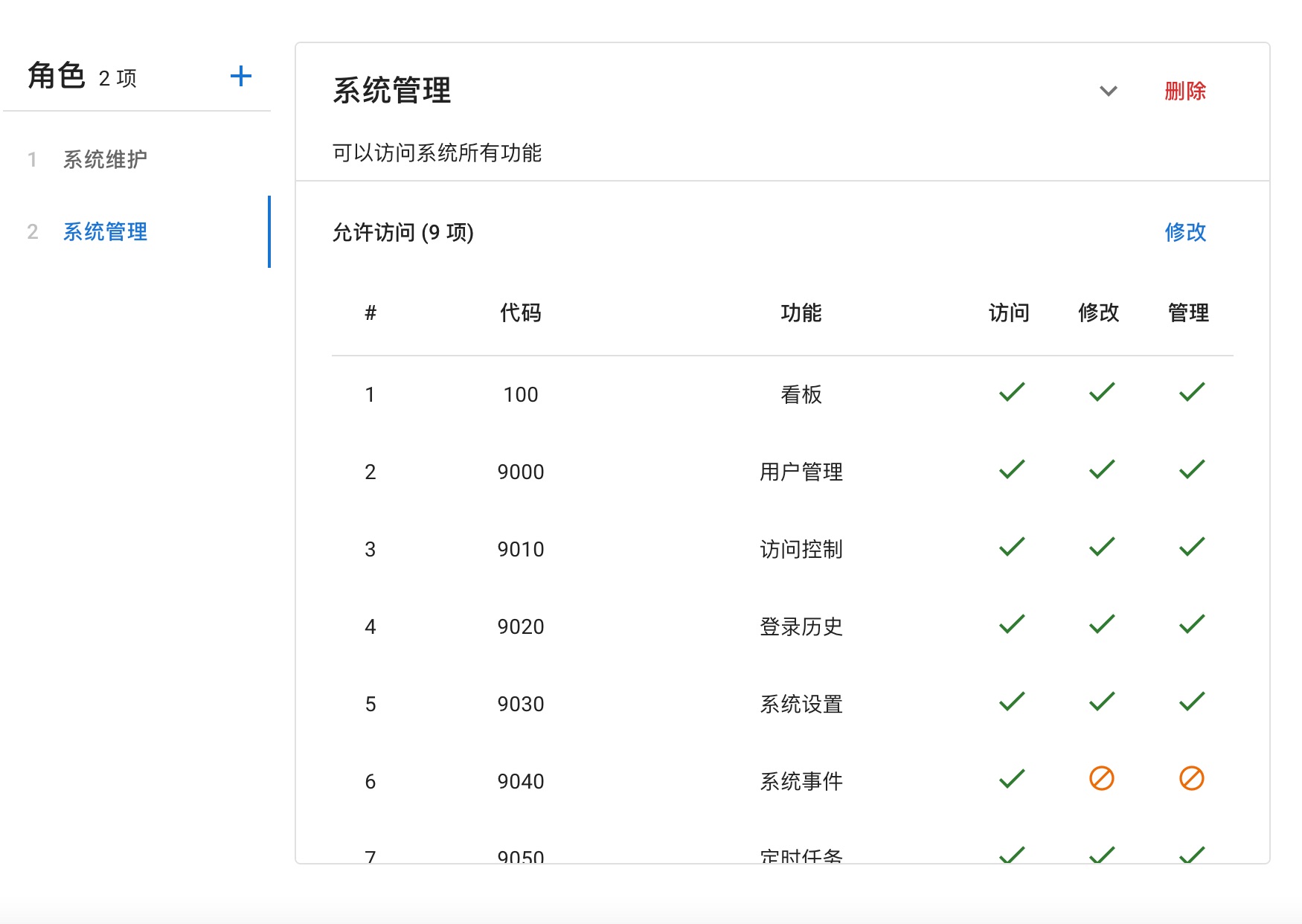Click 访问 checkmark in 看板 row
This screenshot has height=924, width=1302.
click(x=1012, y=392)
